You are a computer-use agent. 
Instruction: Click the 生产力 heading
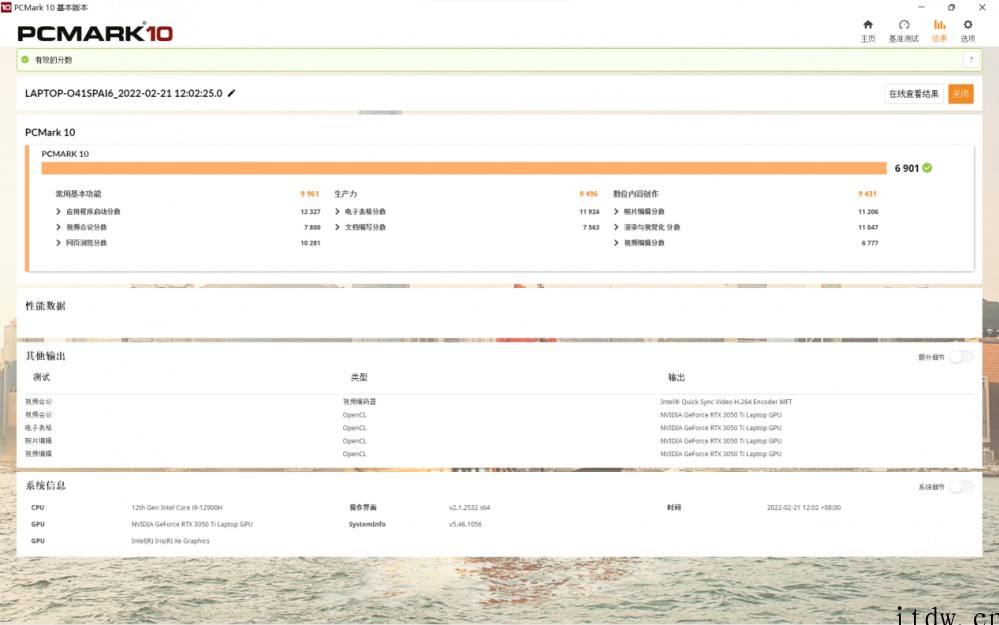pos(346,194)
